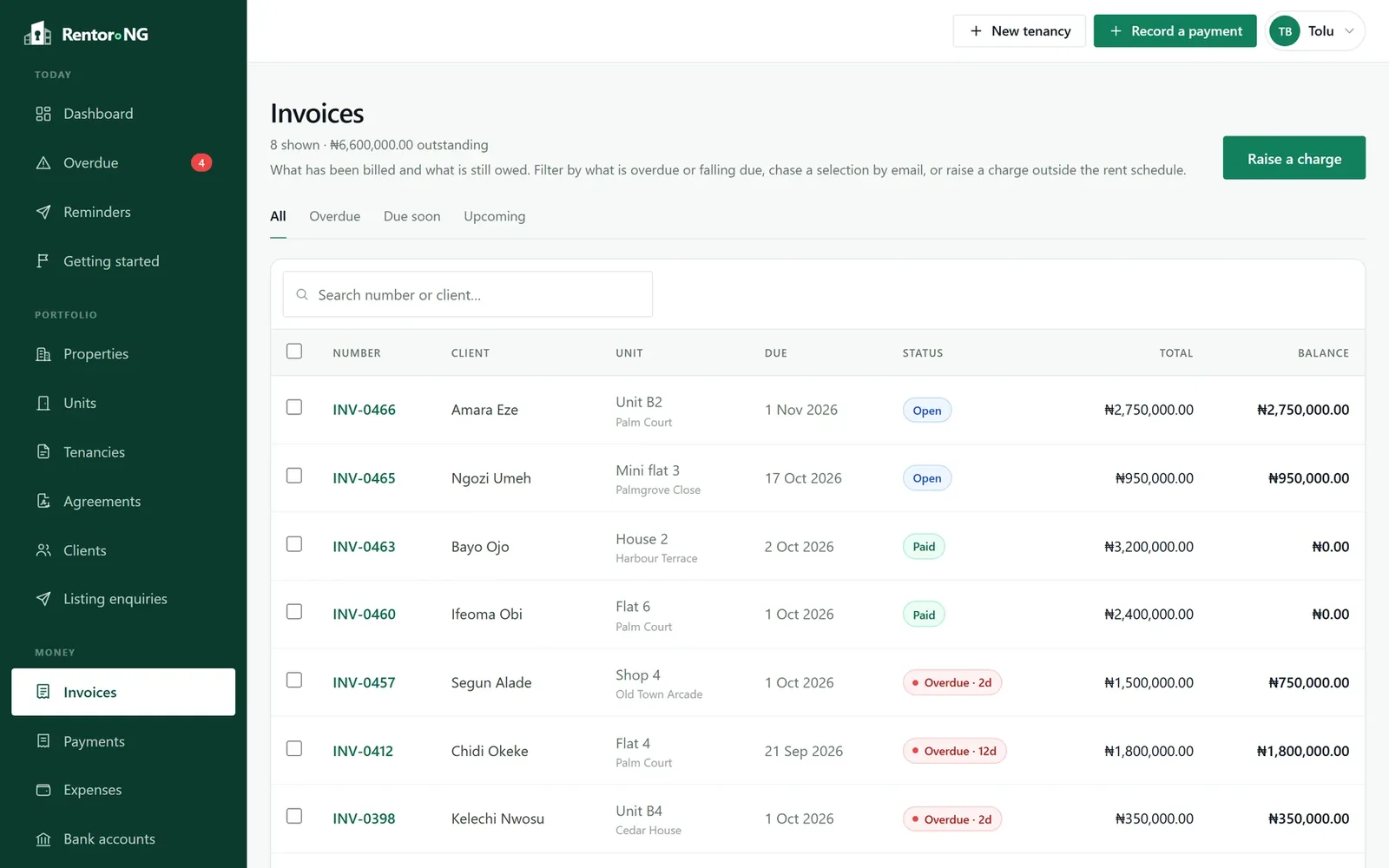Image resolution: width=1389 pixels, height=868 pixels.
Task: Start a New tenancy
Action: coord(1019,31)
